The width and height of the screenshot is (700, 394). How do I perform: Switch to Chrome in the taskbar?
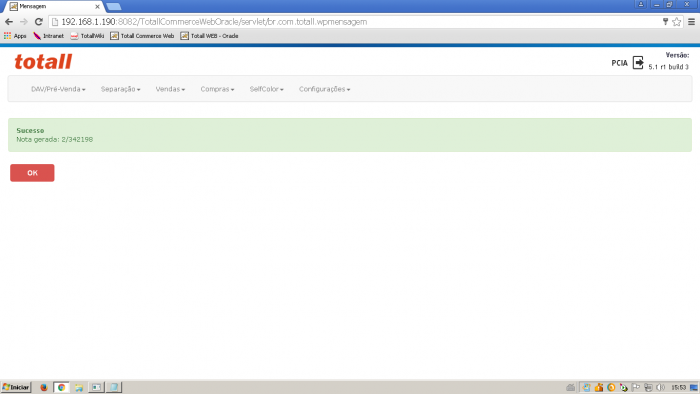[x=61, y=387]
